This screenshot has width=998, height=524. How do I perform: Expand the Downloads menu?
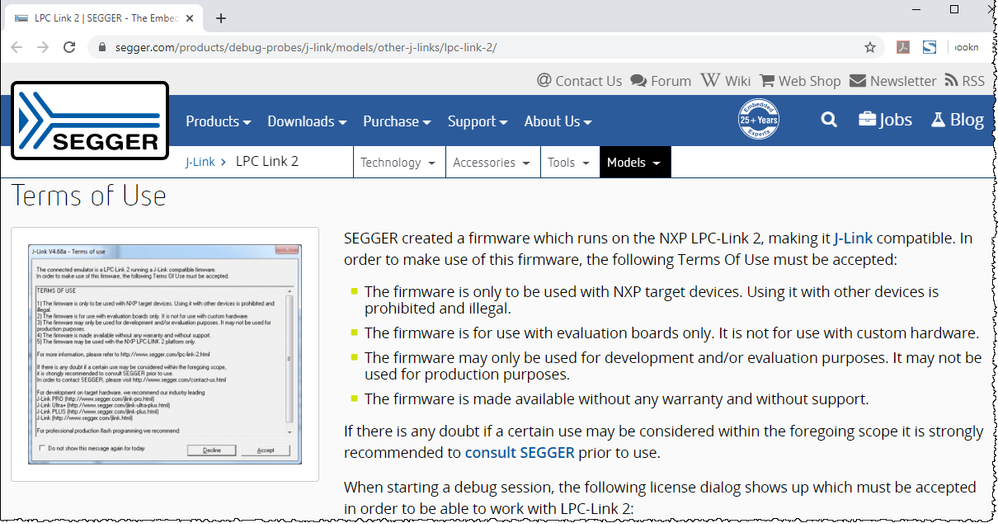307,121
